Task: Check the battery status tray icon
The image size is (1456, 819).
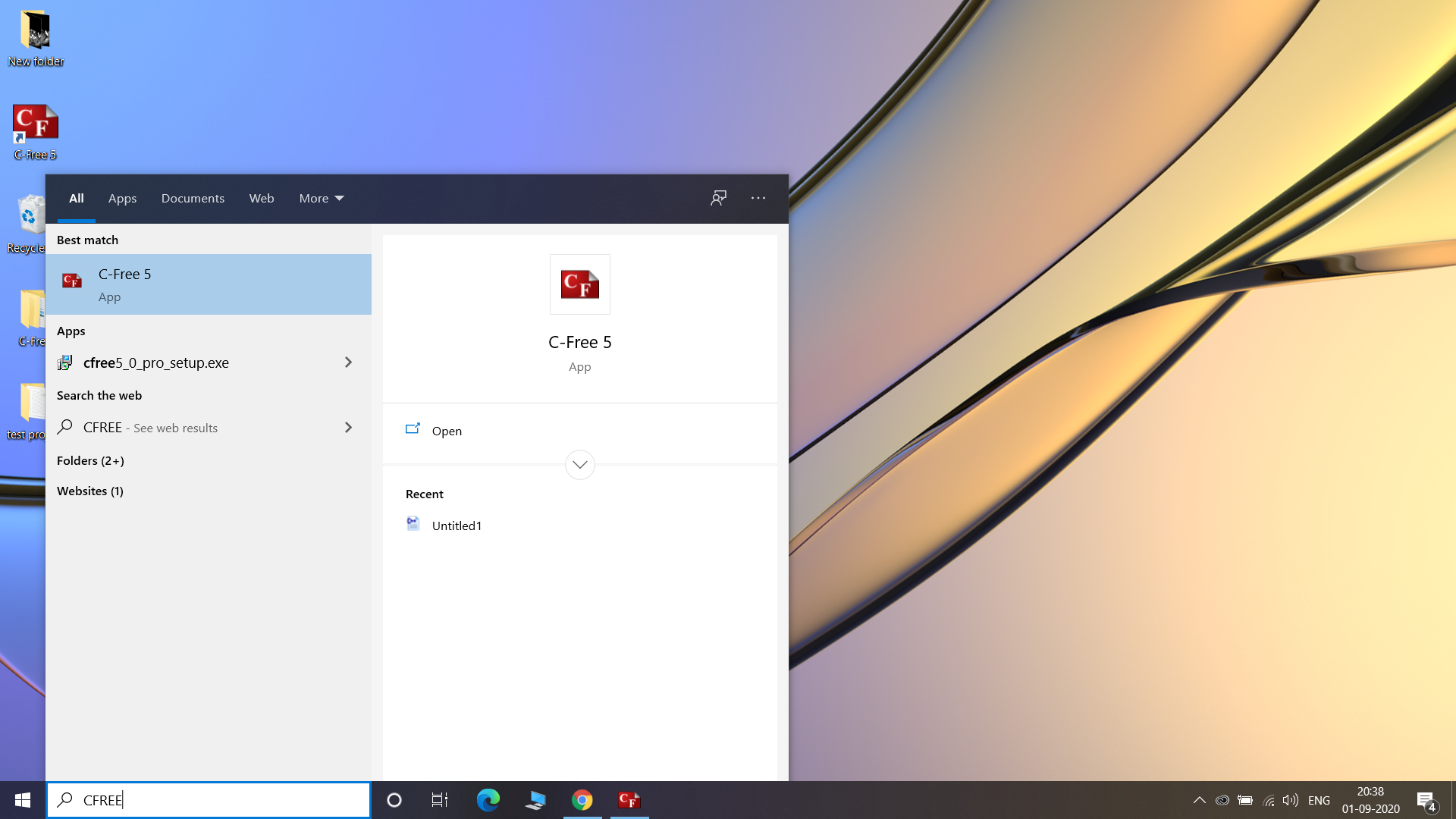Action: pyautogui.click(x=1245, y=800)
